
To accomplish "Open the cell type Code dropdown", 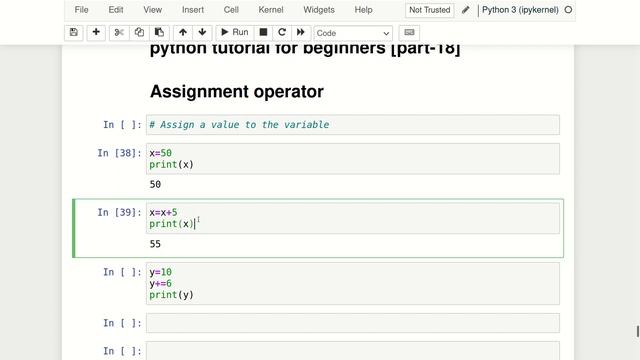I will 353,33.
